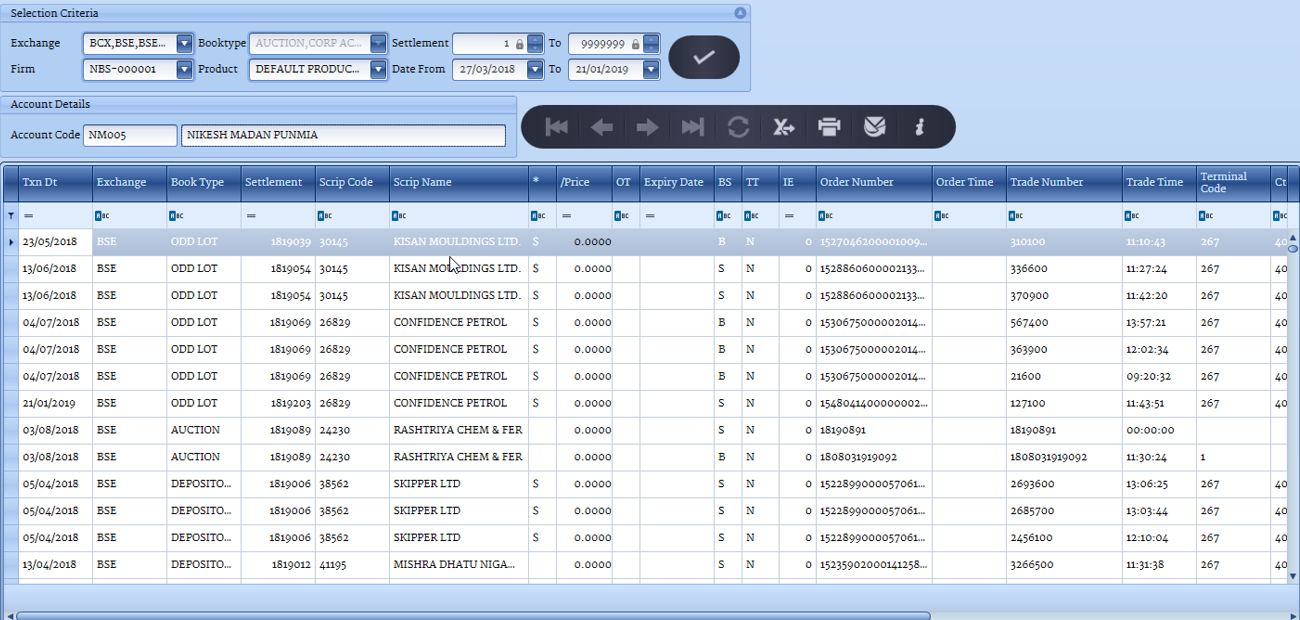This screenshot has width=1300, height=620.
Task: Click the print icon
Action: pos(829,127)
